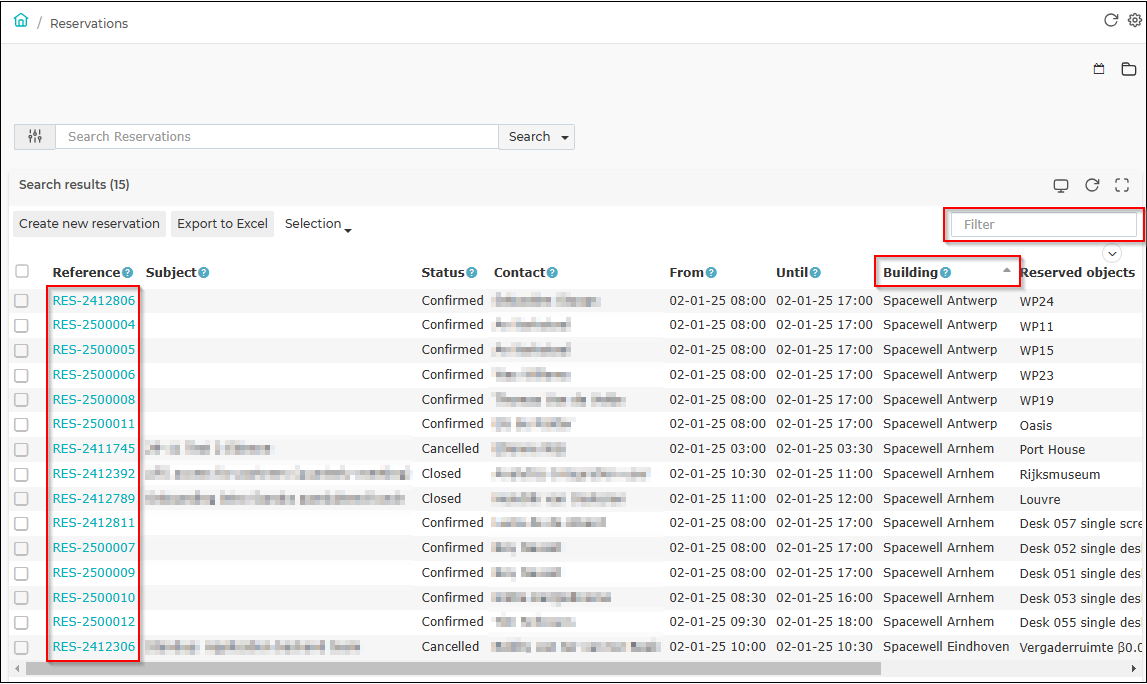
Task: Click Reservations in the breadcrumb
Action: coord(89,23)
